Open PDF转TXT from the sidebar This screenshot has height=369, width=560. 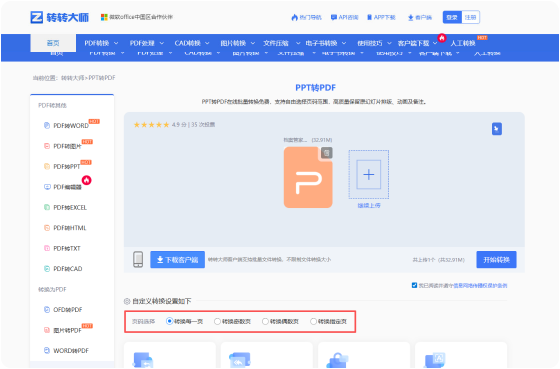[66, 248]
